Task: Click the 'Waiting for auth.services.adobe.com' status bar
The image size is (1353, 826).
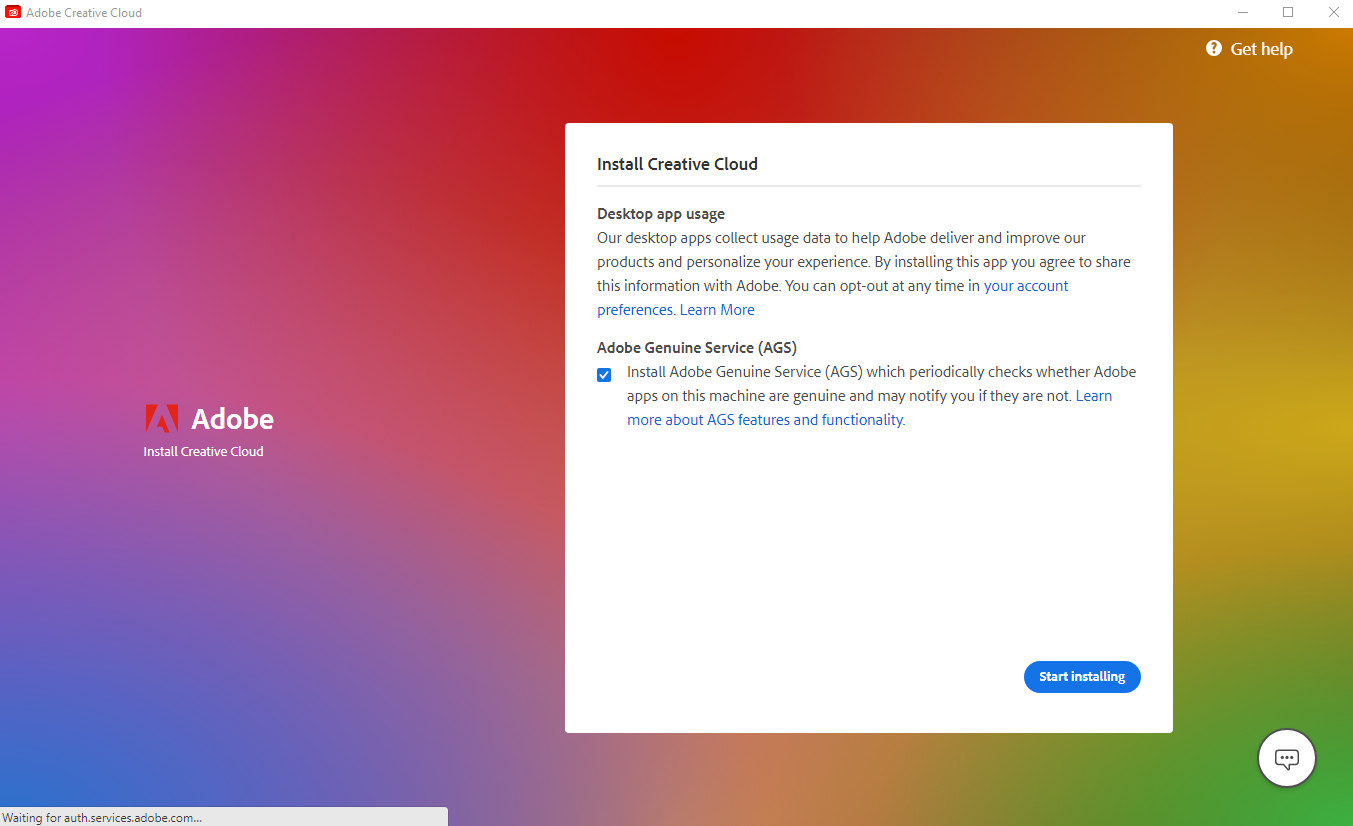Action: 102,817
